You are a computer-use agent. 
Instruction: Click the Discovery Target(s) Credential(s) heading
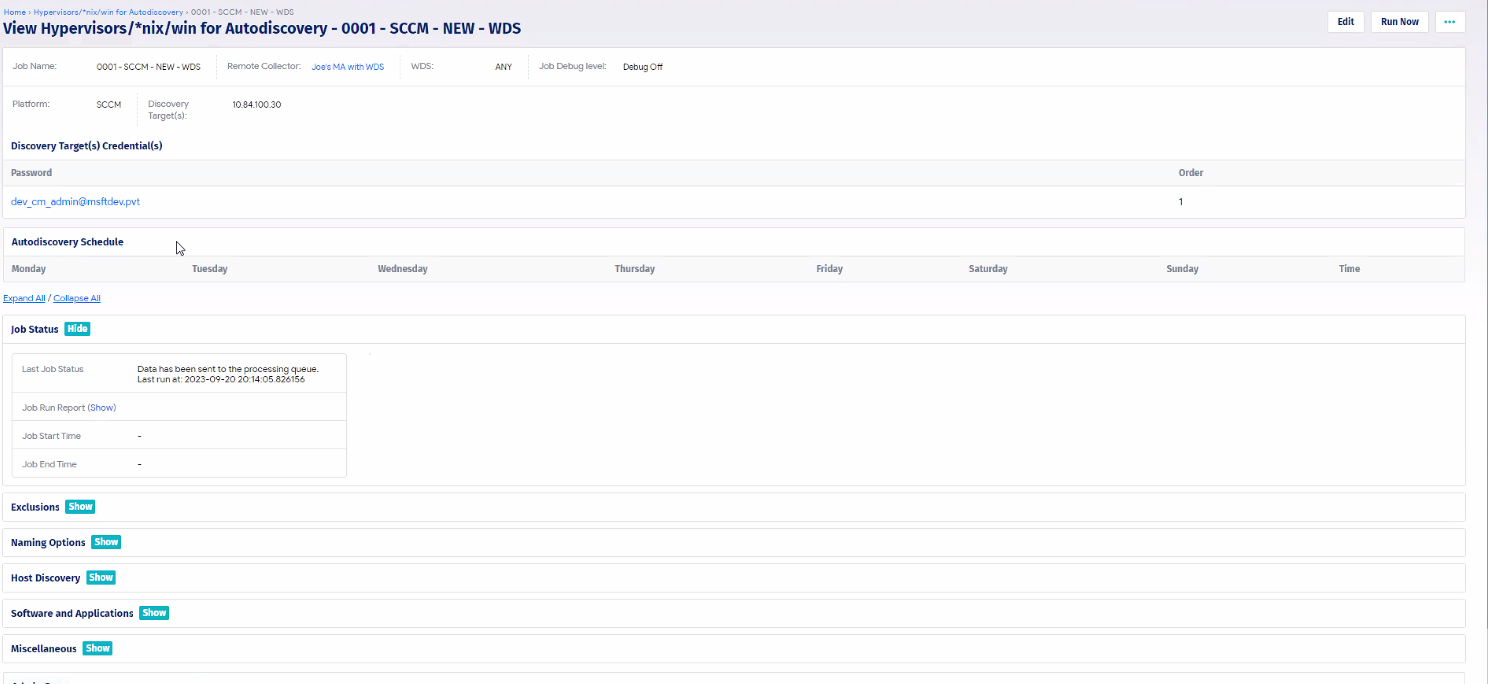tap(86, 145)
